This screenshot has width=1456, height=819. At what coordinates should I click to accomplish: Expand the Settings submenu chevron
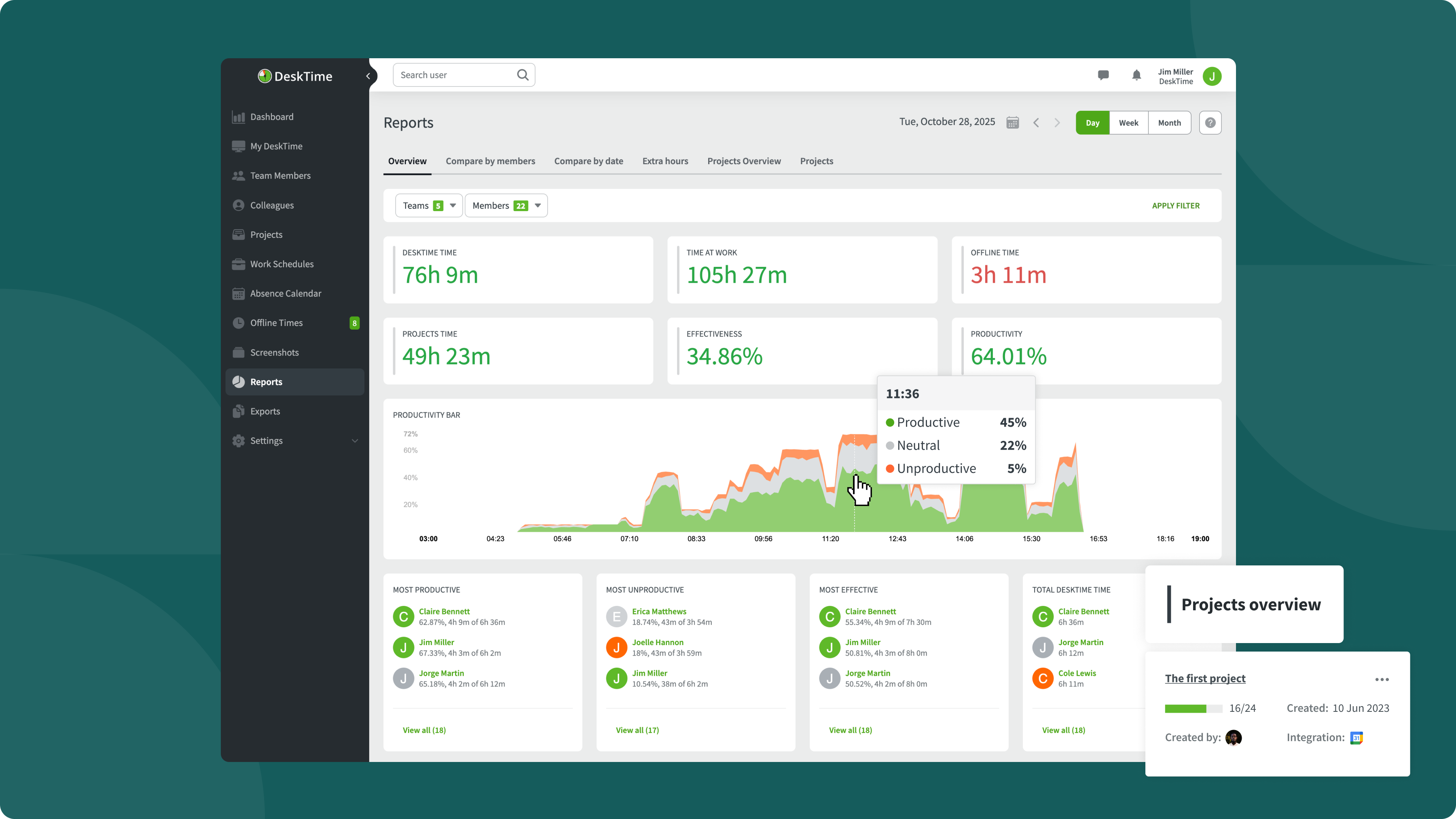pos(355,441)
